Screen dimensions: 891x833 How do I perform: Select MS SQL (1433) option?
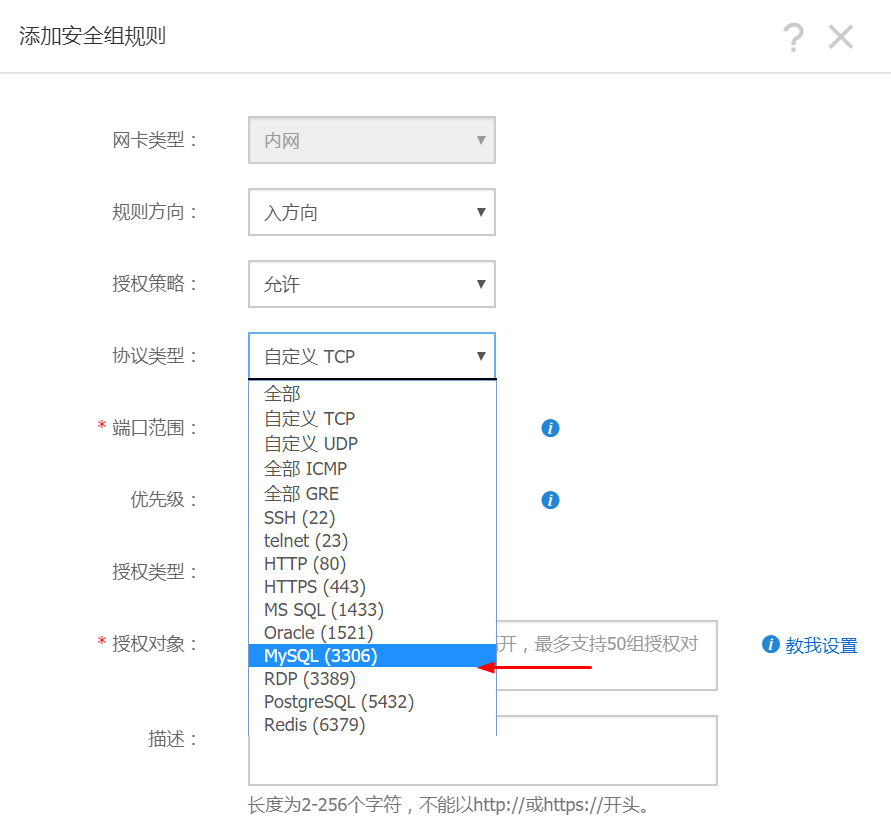(x=372, y=610)
